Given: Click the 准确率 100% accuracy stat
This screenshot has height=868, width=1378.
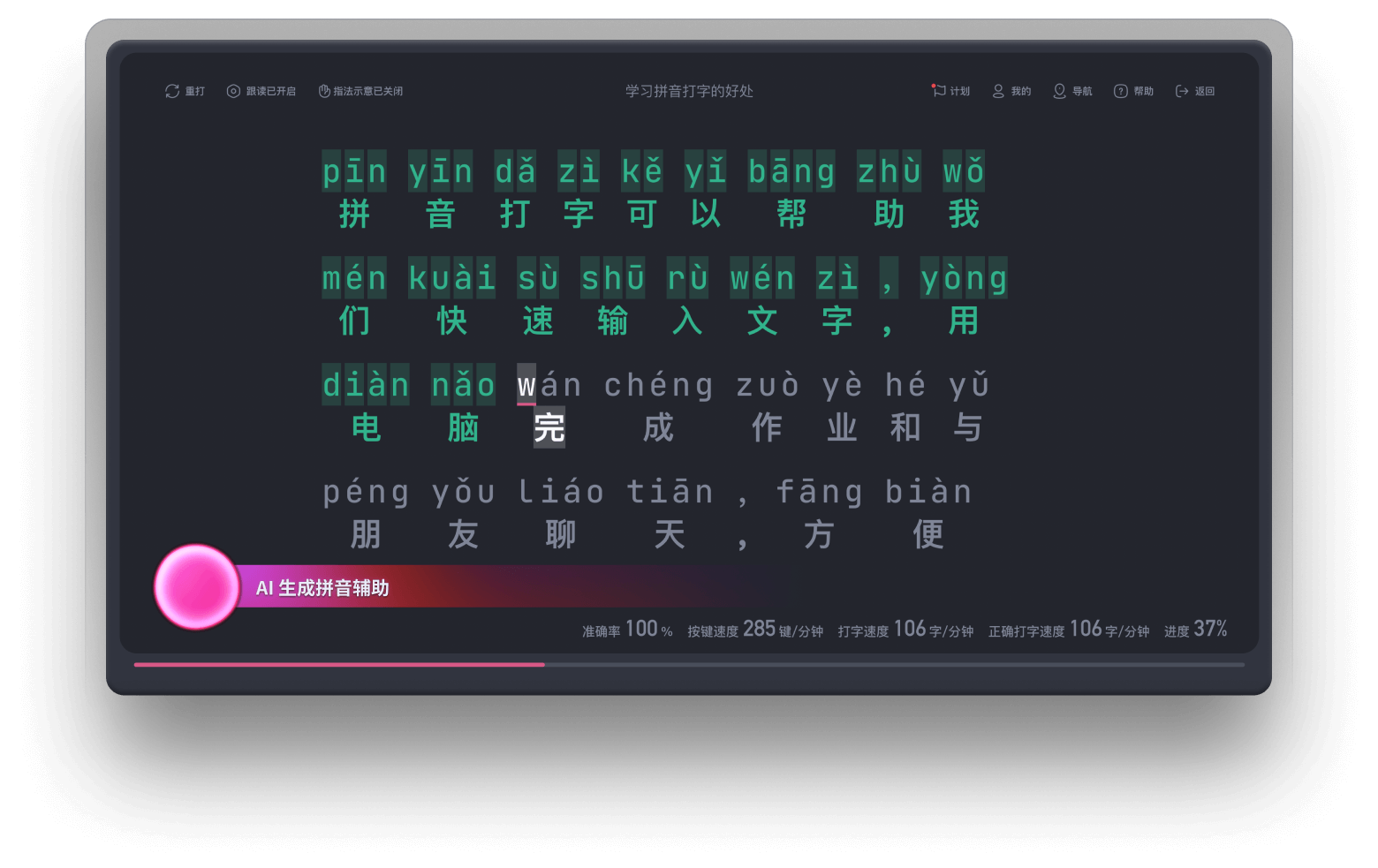Looking at the screenshot, I should coord(627,630).
